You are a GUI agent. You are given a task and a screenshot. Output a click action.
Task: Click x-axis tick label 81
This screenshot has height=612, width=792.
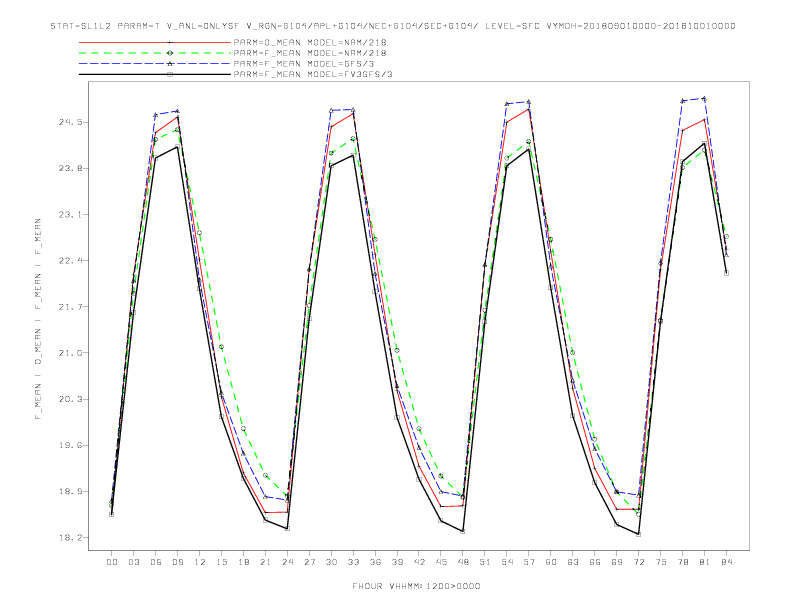pos(705,562)
